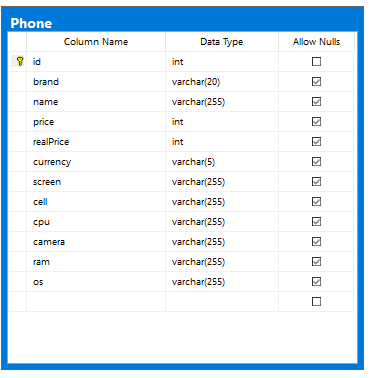371x378 pixels.
Task: Click the camera column name cell
Action: [96, 242]
